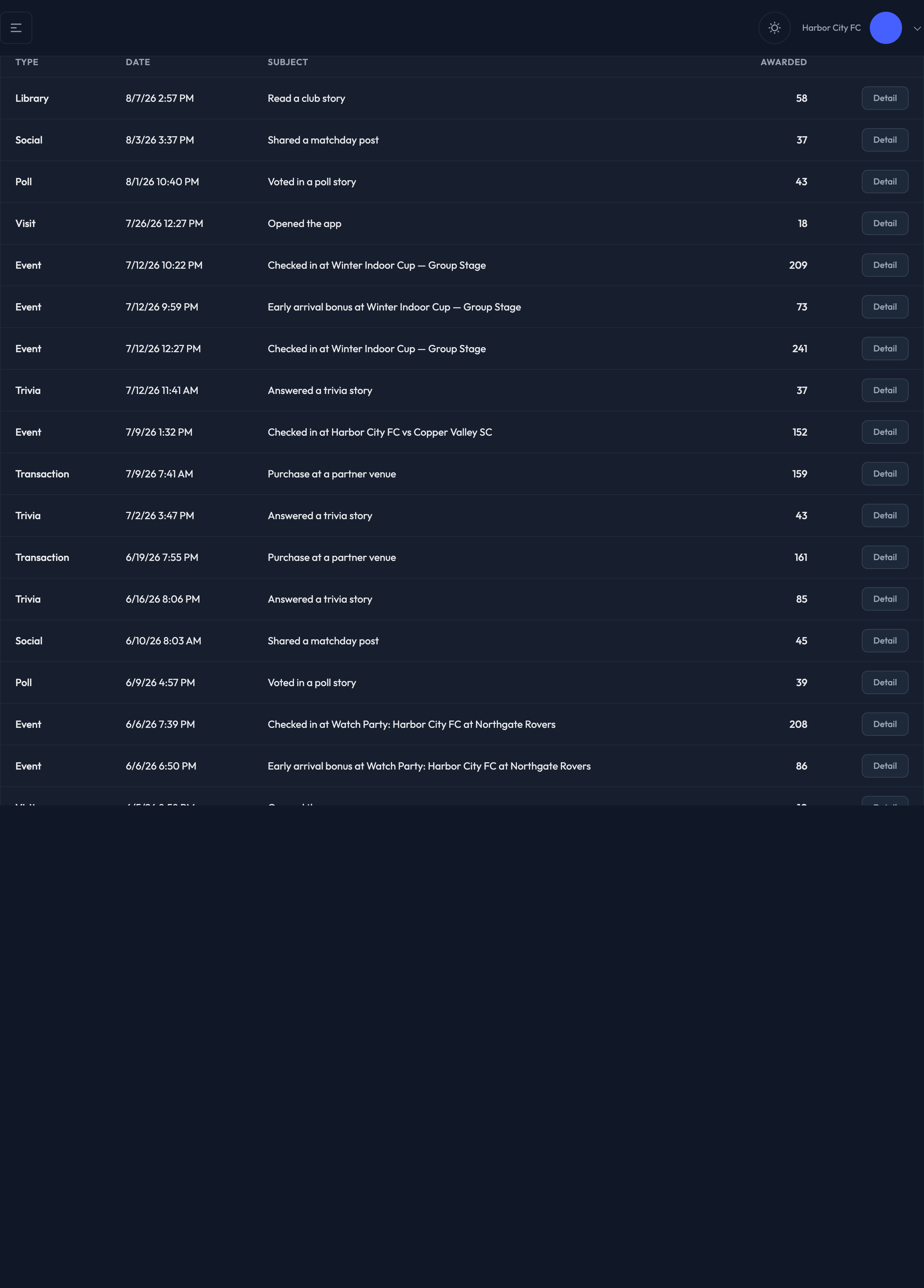This screenshot has width=924, height=1288.
Task: Toggle light theme with sun icon
Action: click(x=774, y=28)
